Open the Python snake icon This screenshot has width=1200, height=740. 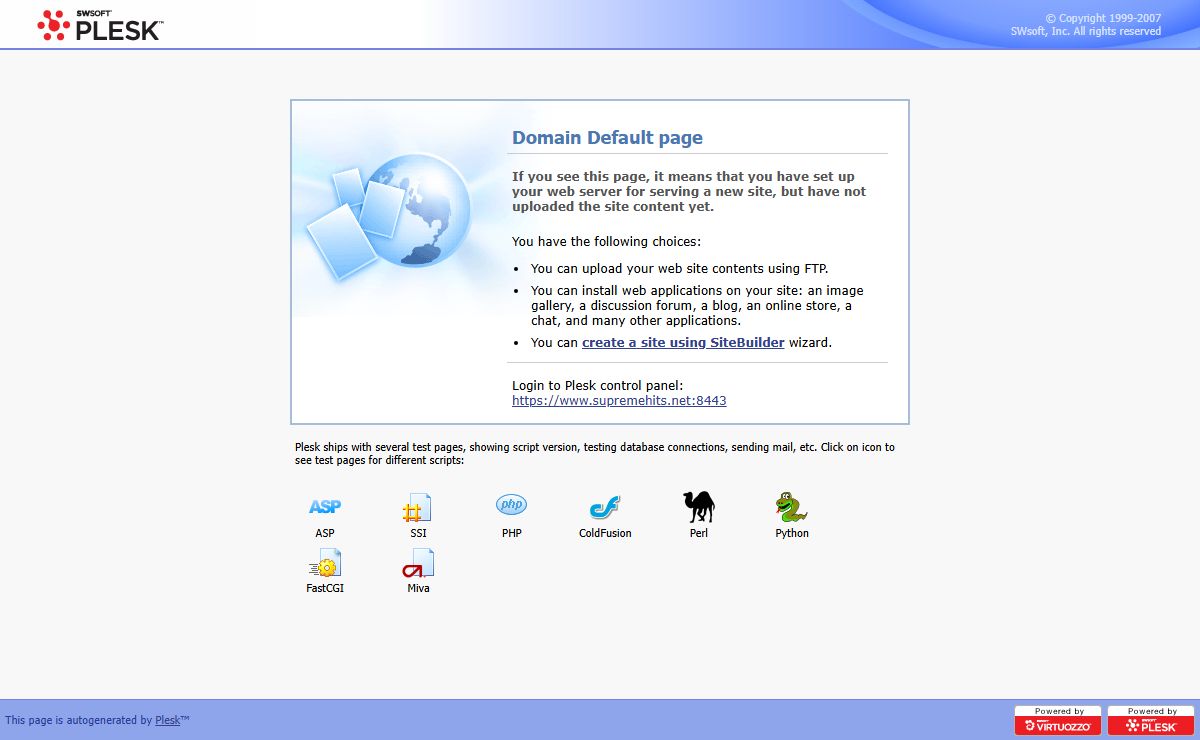point(792,507)
